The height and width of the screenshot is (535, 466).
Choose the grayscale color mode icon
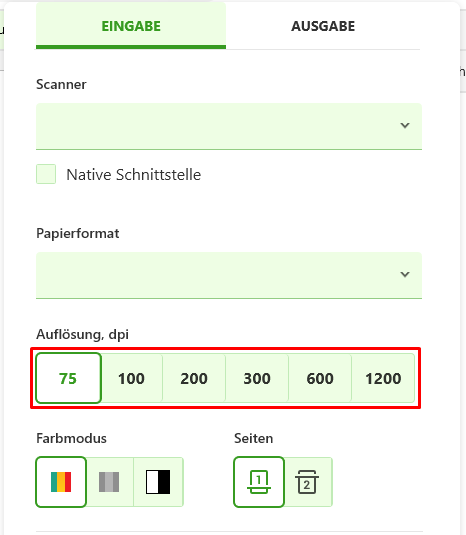tap(109, 482)
